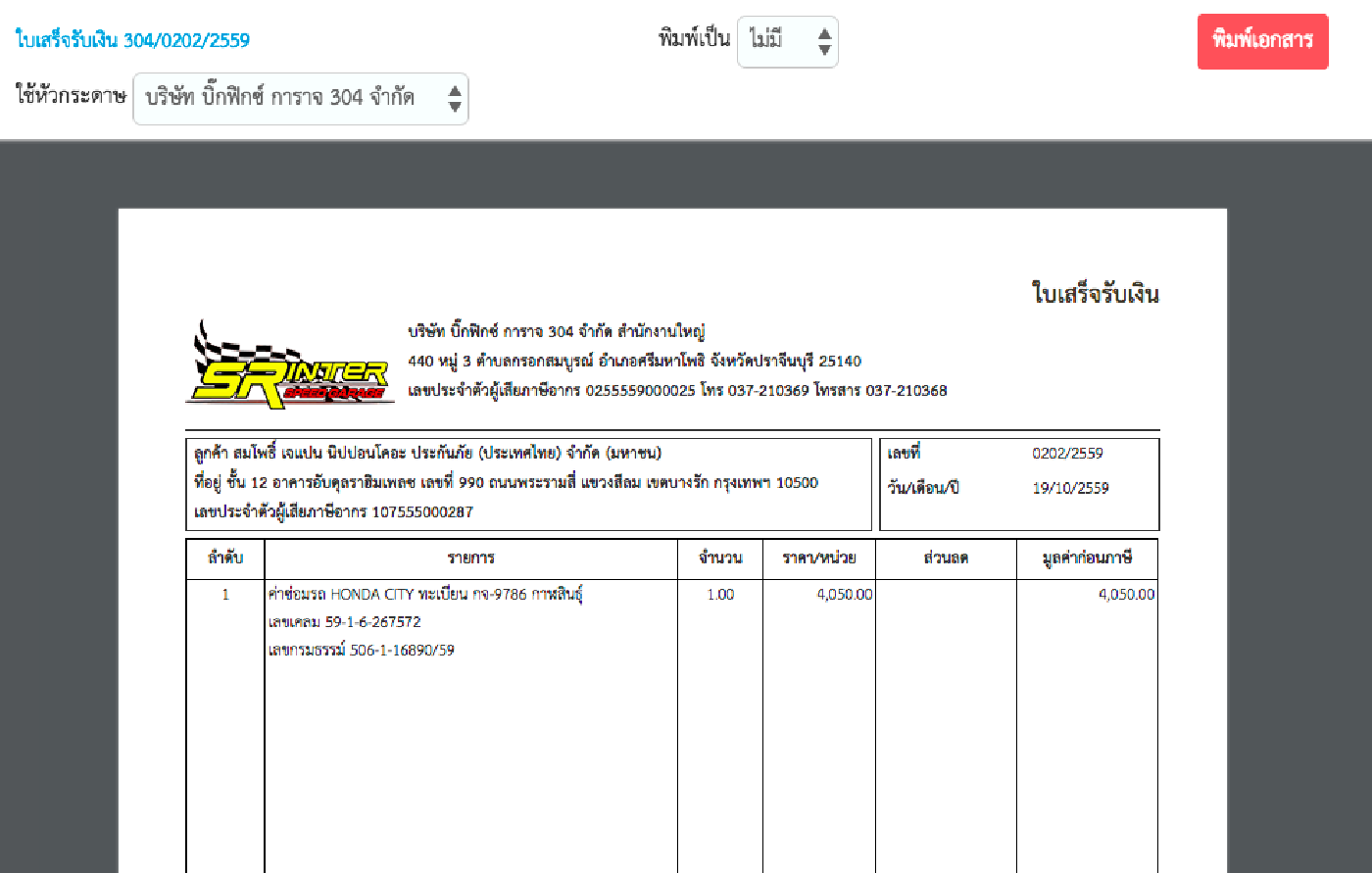This screenshot has width=1372, height=873.
Task: Click the ส่วนลด column header
Action: 946,558
